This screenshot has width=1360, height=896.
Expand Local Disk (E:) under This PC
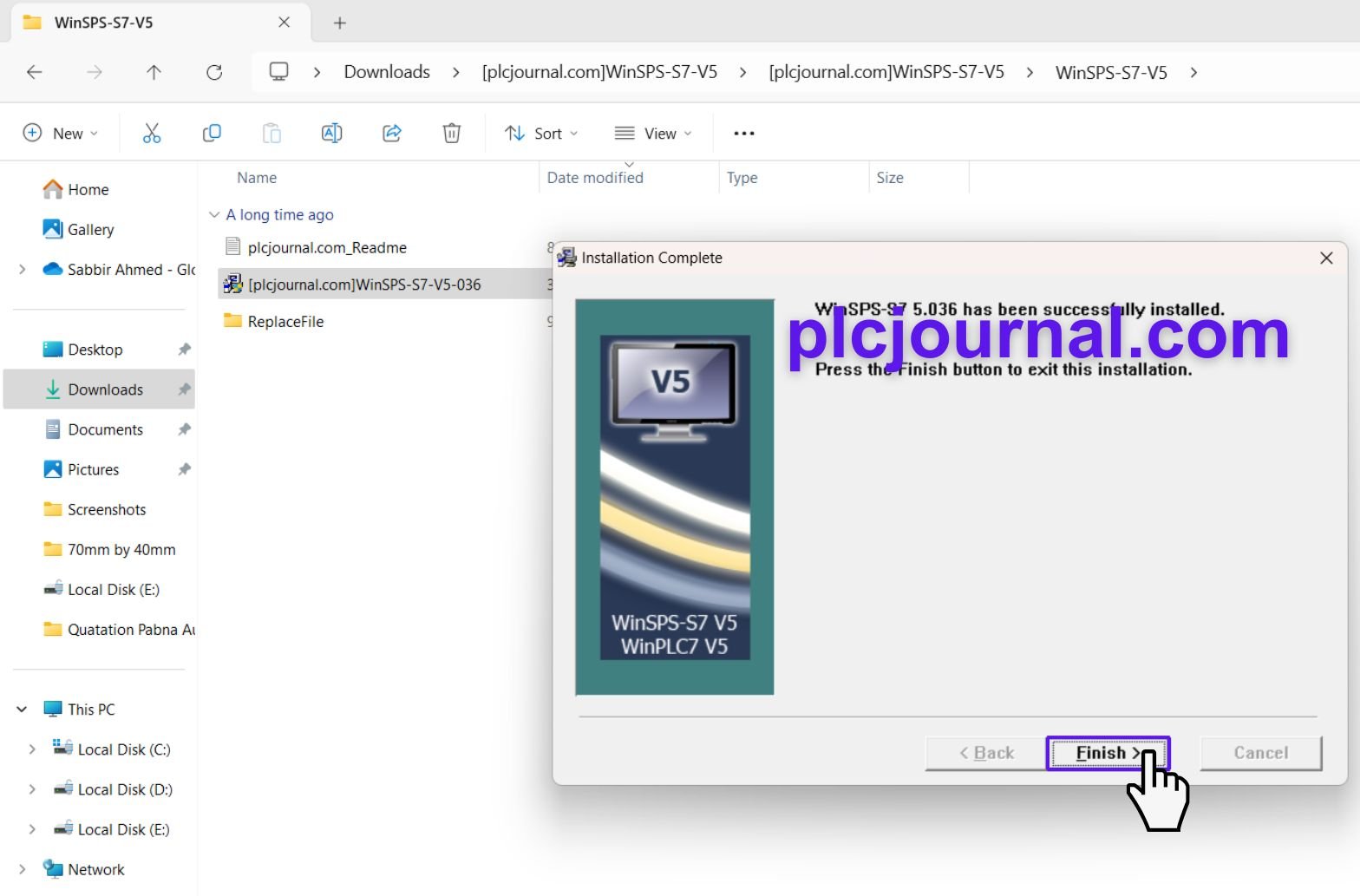point(32,828)
